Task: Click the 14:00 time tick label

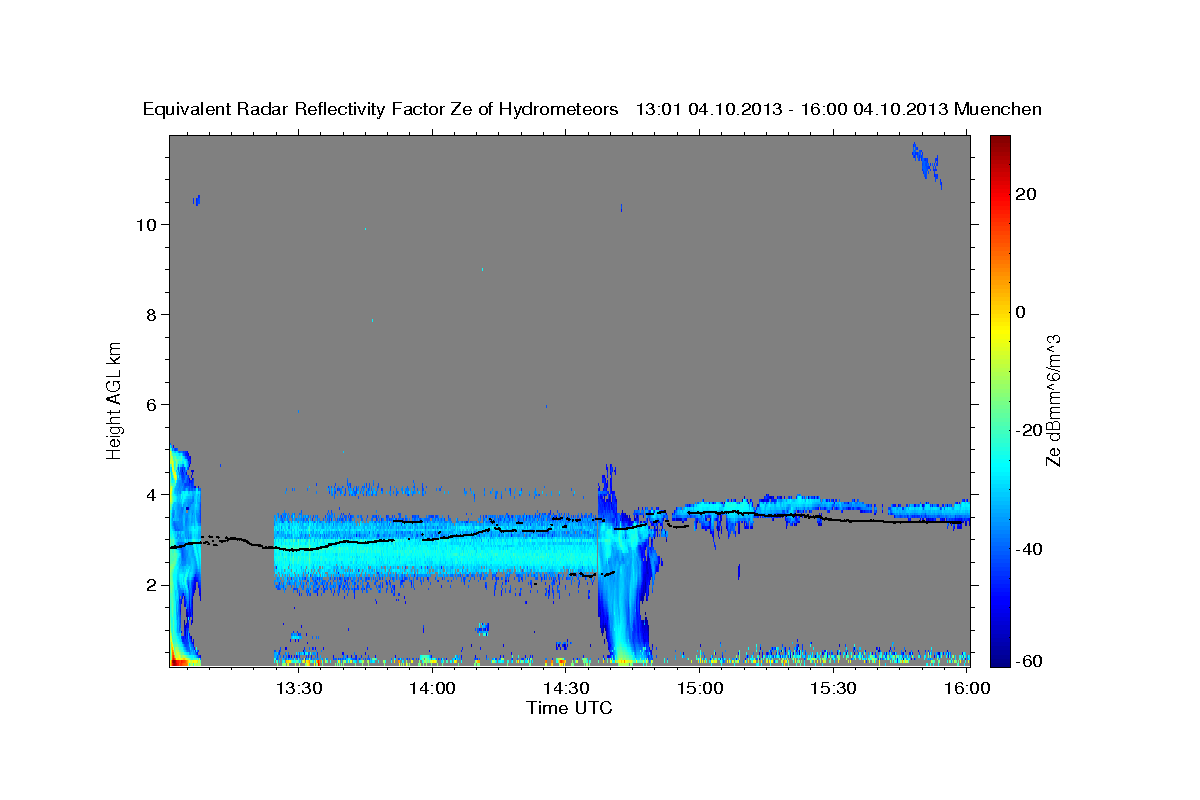Action: click(x=432, y=689)
